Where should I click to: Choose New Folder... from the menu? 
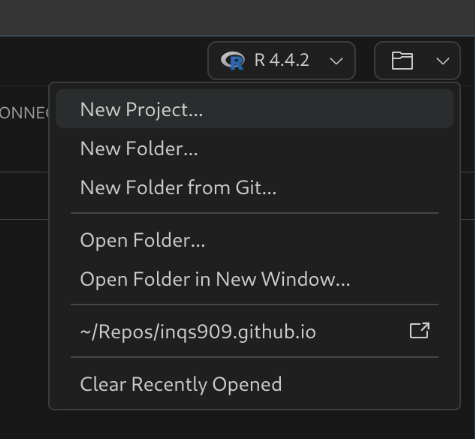(x=255, y=148)
